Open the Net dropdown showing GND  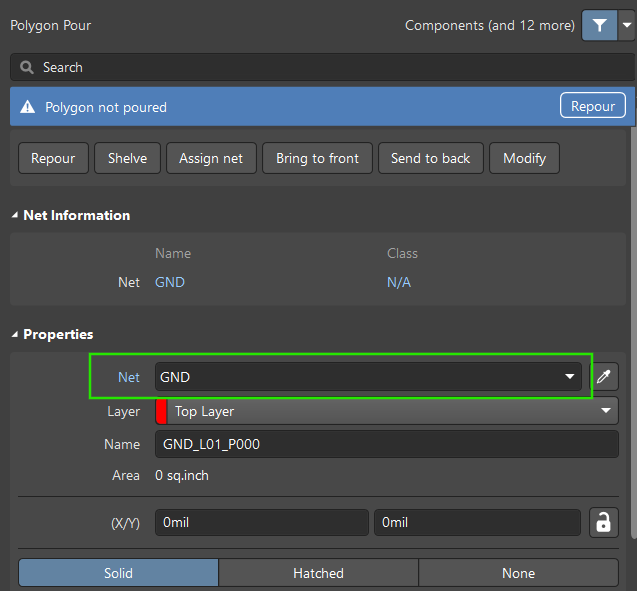coord(368,377)
